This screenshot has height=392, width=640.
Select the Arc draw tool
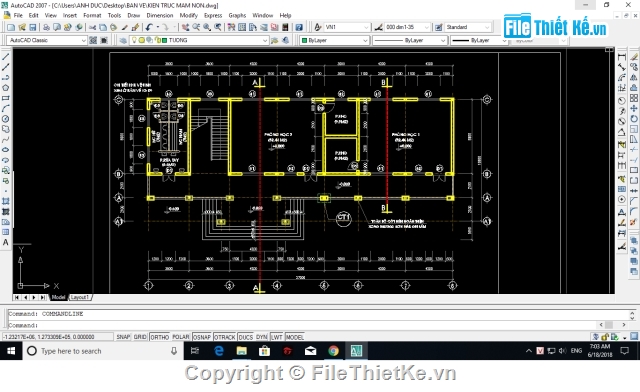6,108
